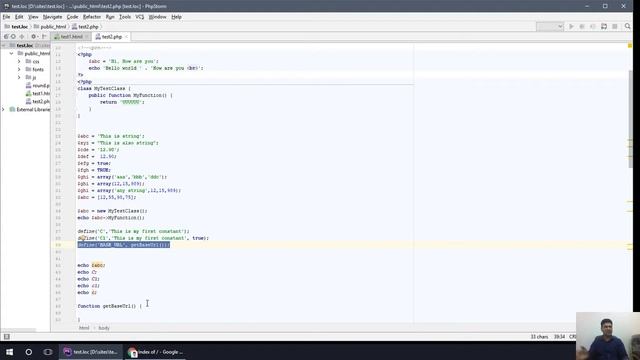Click the Stop toolbar icon
The width and height of the screenshot is (640, 360).
point(615,27)
